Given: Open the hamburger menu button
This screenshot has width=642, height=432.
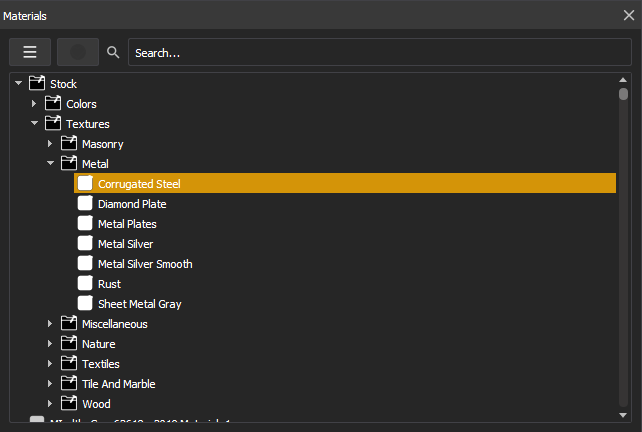Looking at the screenshot, I should click(30, 52).
